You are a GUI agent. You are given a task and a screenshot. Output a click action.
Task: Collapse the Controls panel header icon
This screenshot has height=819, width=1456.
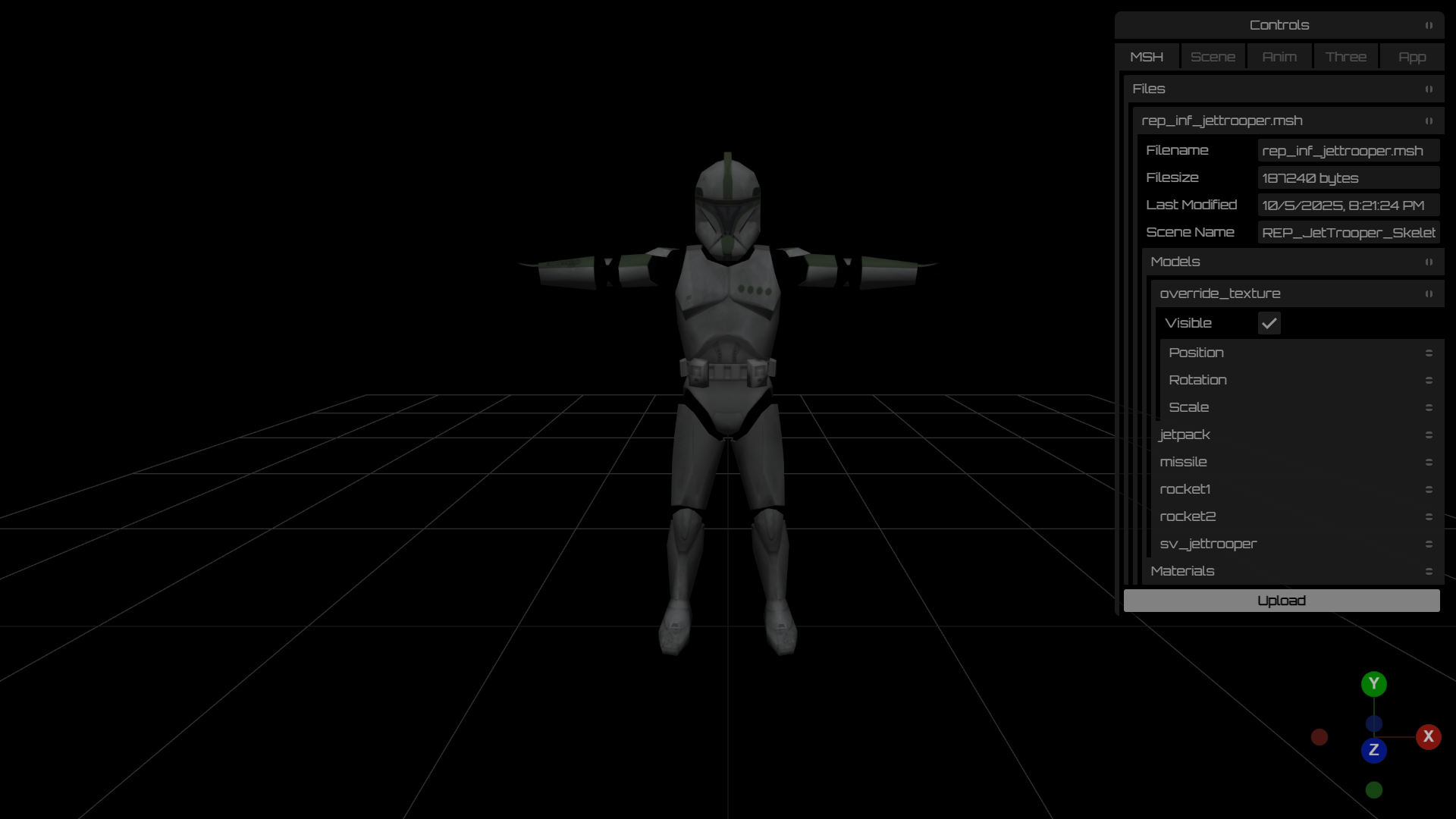[x=1429, y=25]
